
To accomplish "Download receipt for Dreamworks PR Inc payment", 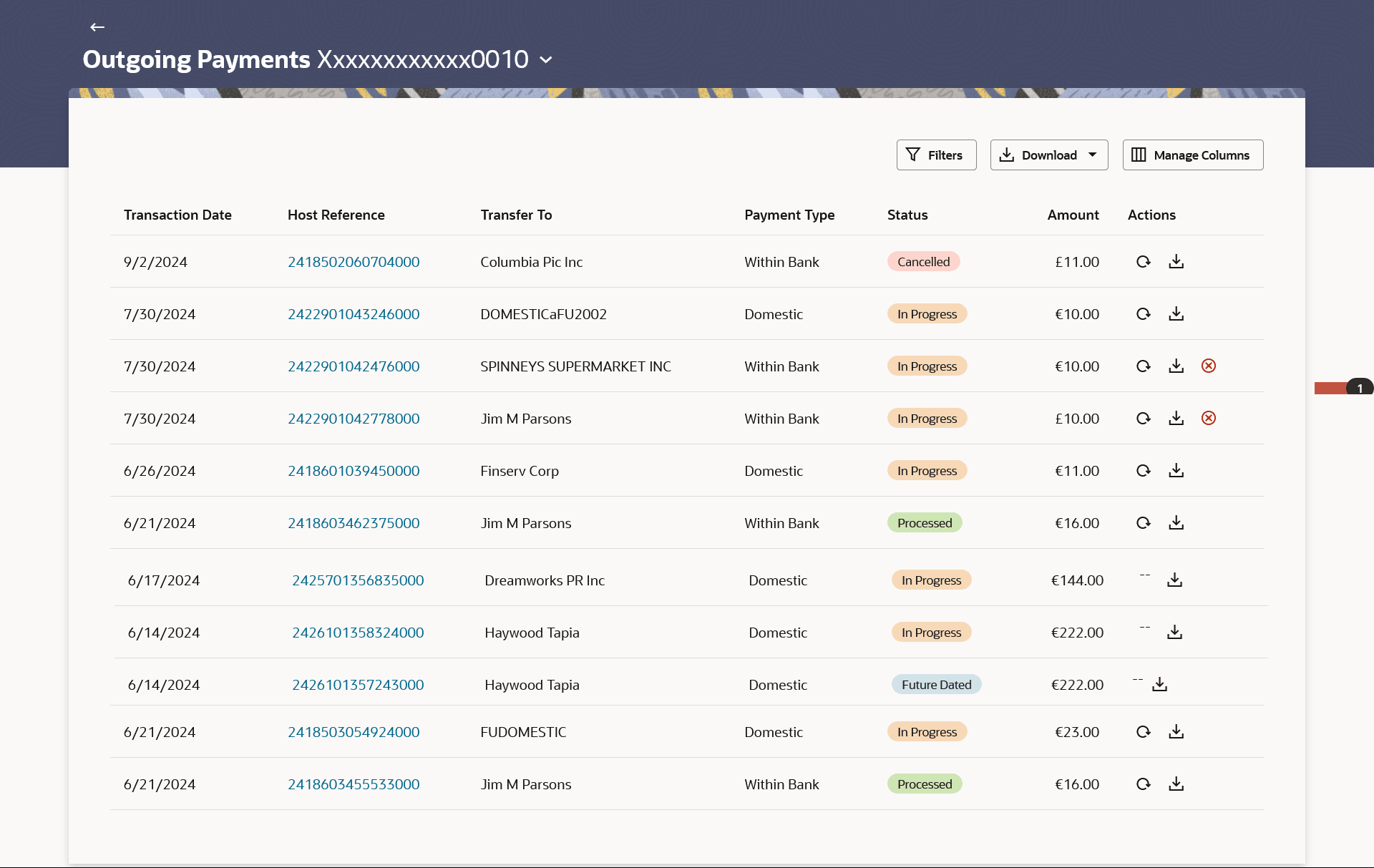I will click(x=1174, y=580).
